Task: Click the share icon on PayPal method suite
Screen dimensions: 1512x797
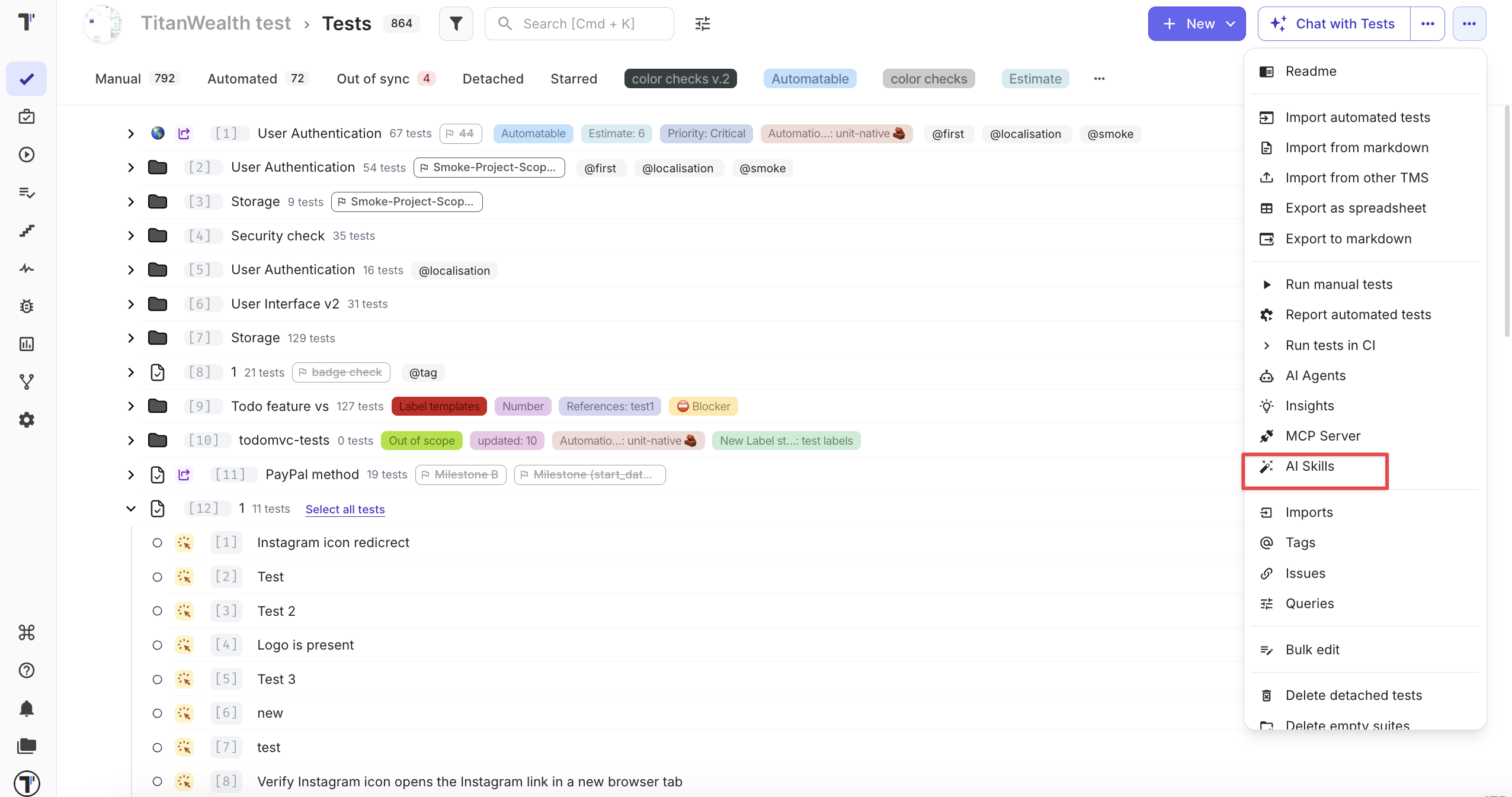Action: [x=184, y=475]
